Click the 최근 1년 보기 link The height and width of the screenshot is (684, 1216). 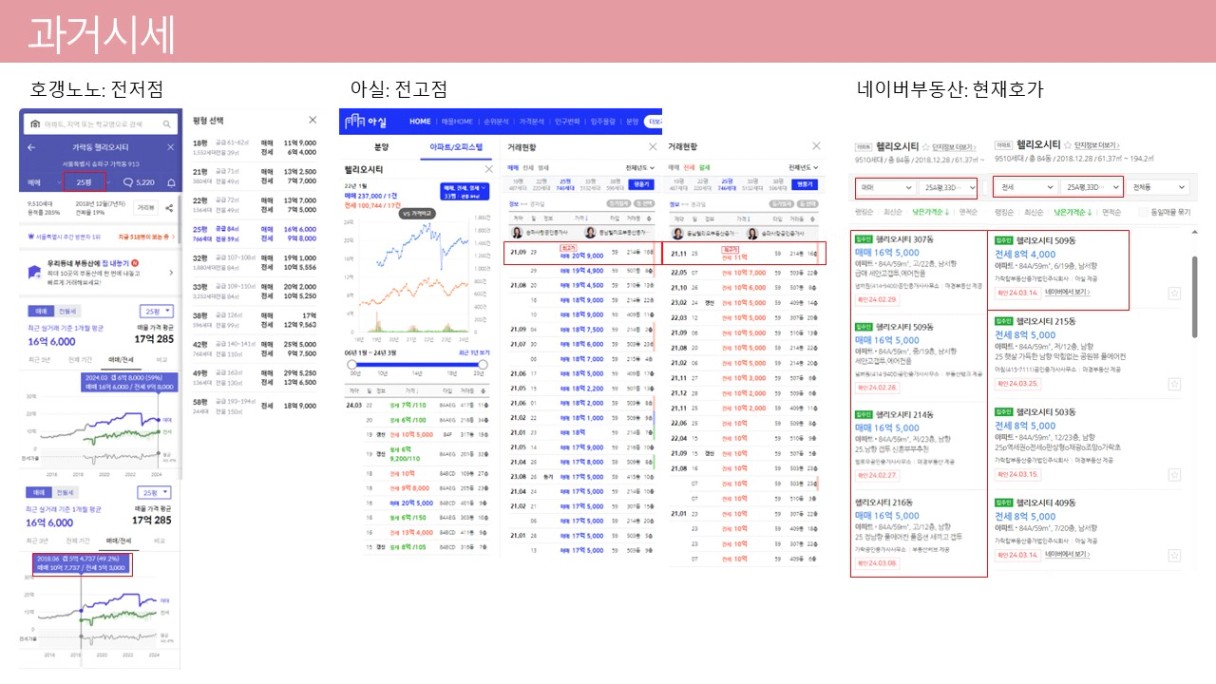point(473,353)
